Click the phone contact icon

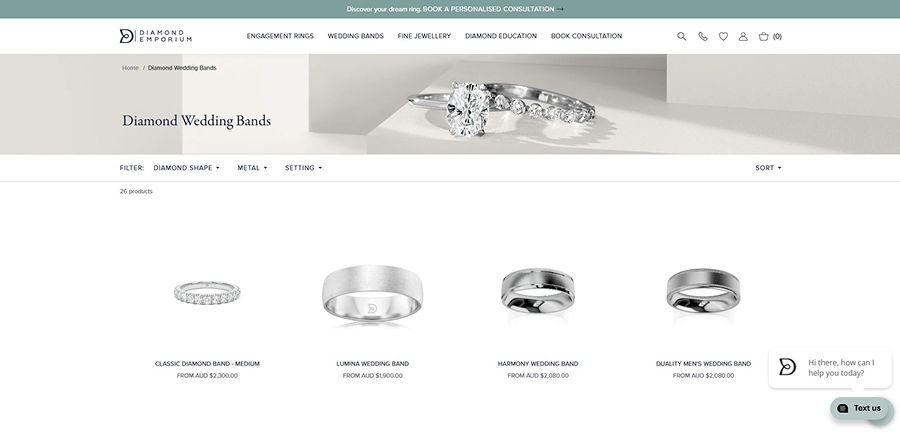[703, 36]
